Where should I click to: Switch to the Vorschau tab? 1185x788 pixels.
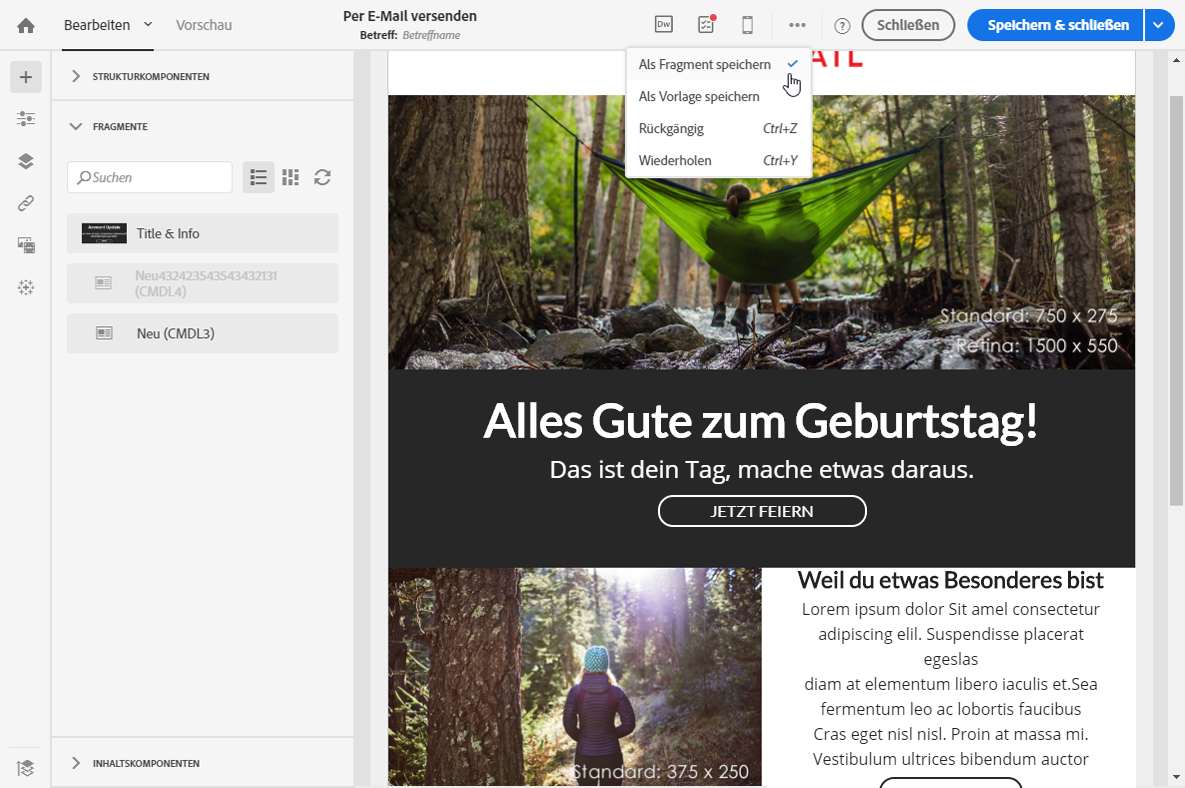(x=204, y=25)
